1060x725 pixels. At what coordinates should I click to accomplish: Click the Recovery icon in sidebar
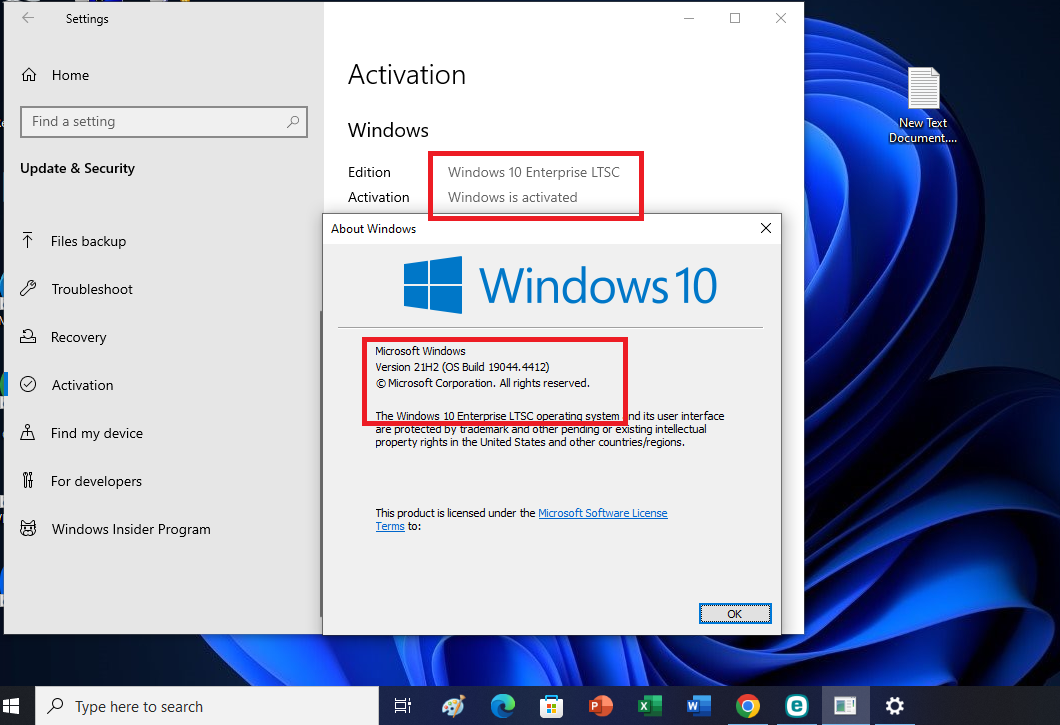(x=28, y=336)
